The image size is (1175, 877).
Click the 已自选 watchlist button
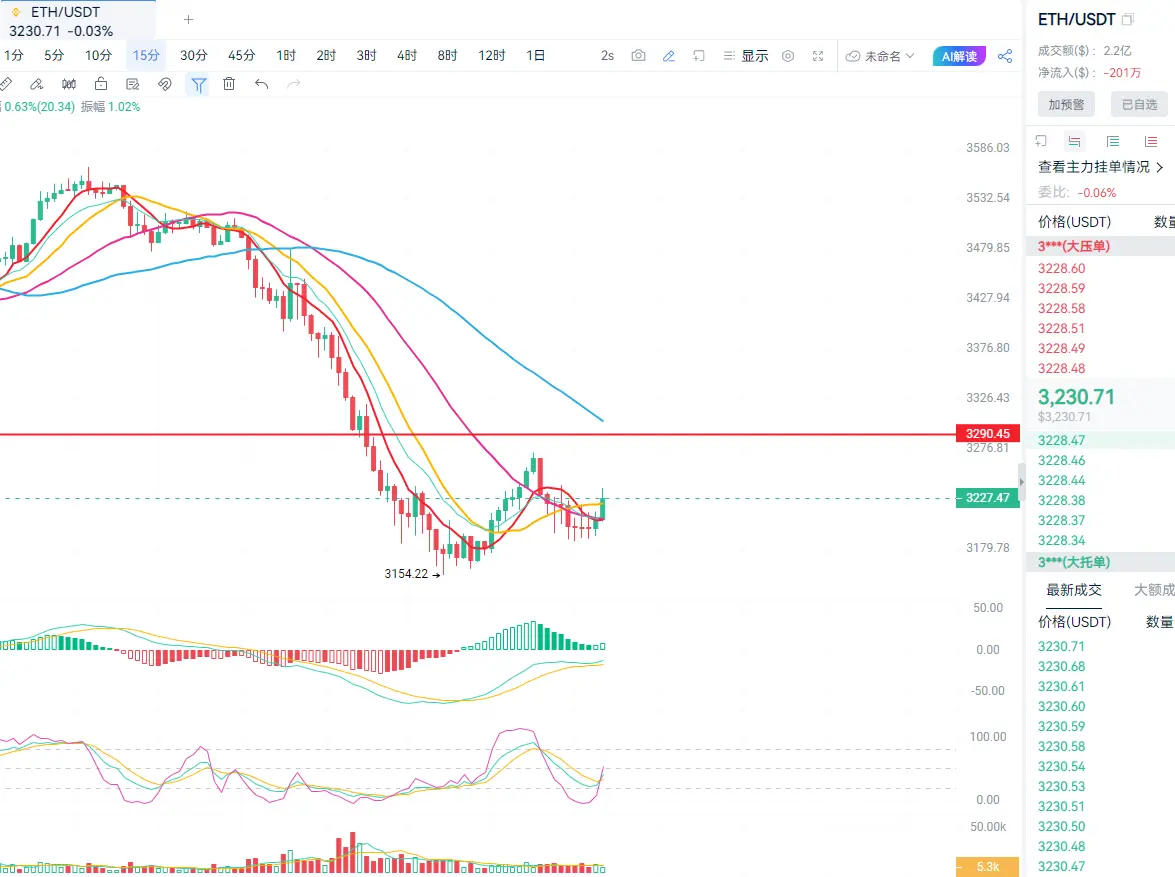(1140, 105)
